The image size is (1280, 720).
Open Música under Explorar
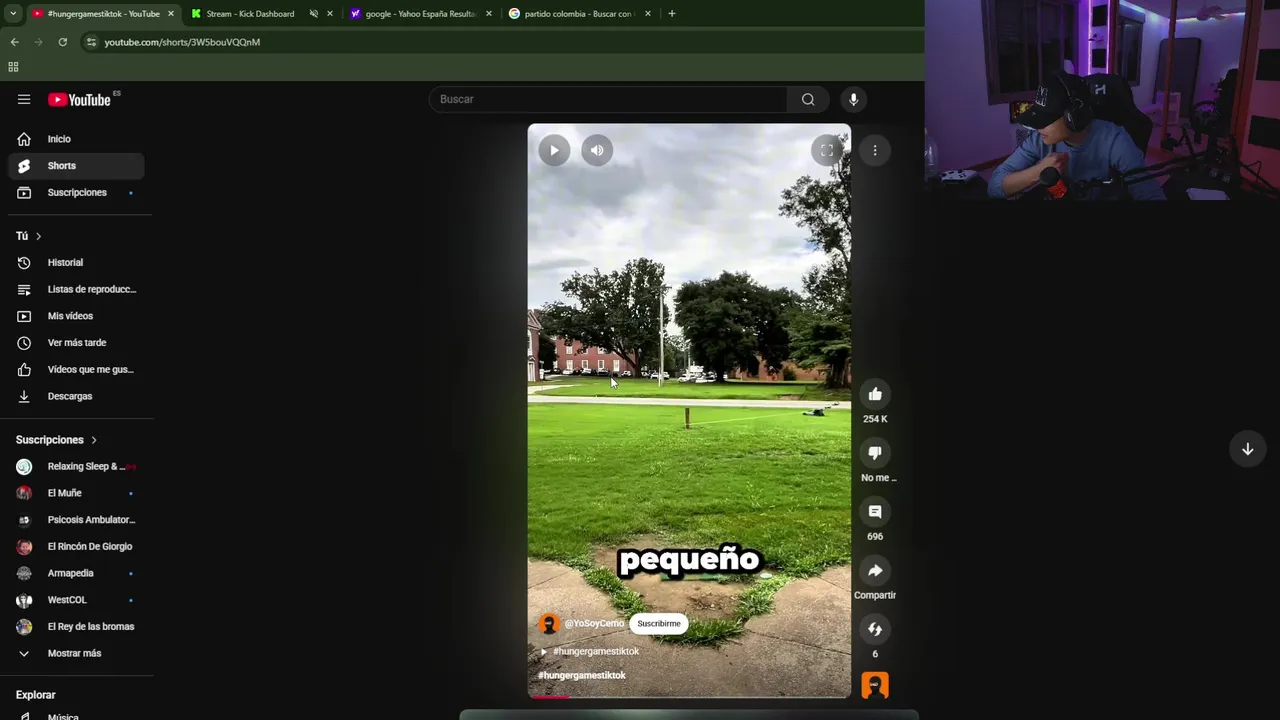click(76, 716)
